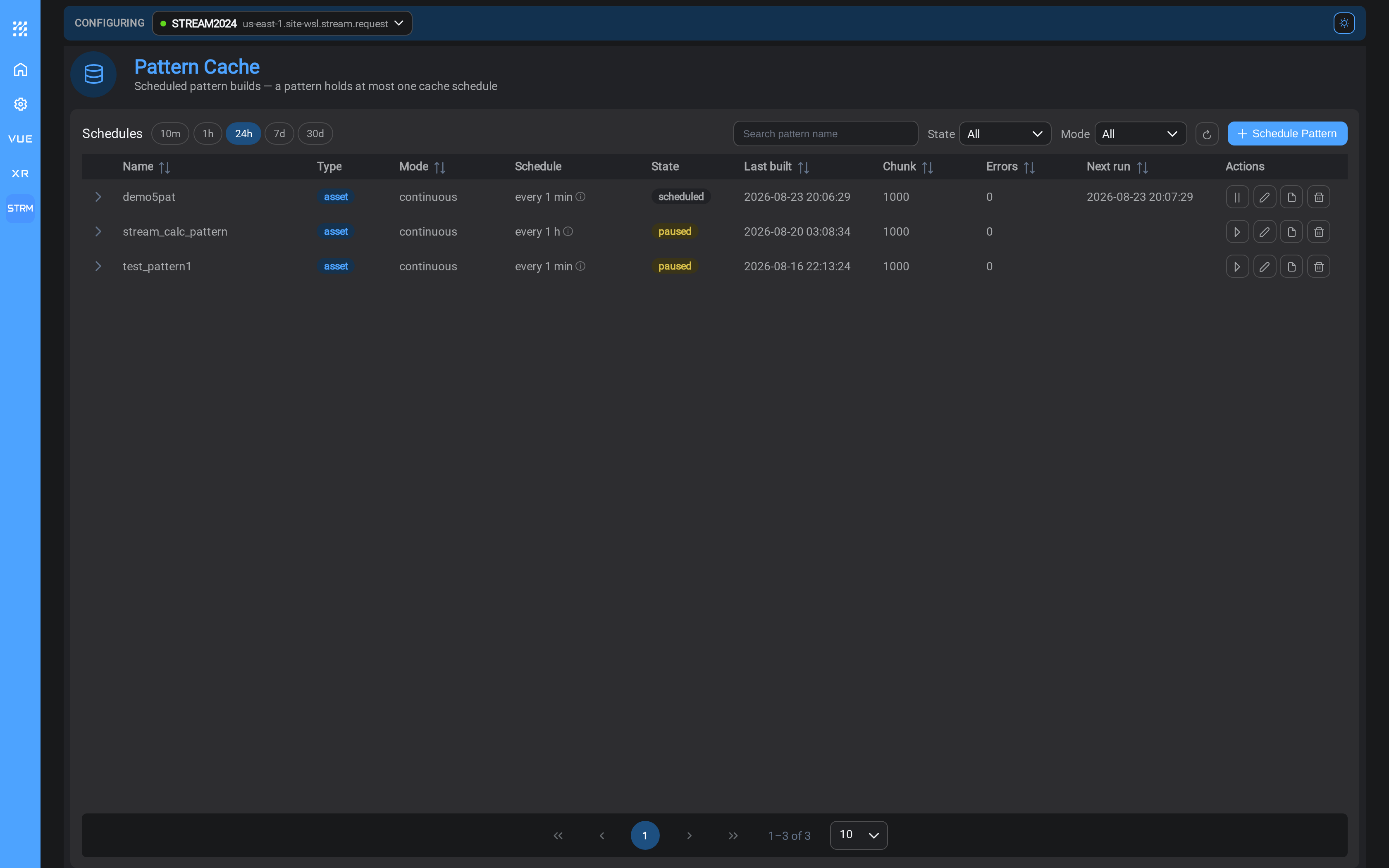Select the 30d time range
The height and width of the screenshot is (868, 1389).
click(x=315, y=134)
